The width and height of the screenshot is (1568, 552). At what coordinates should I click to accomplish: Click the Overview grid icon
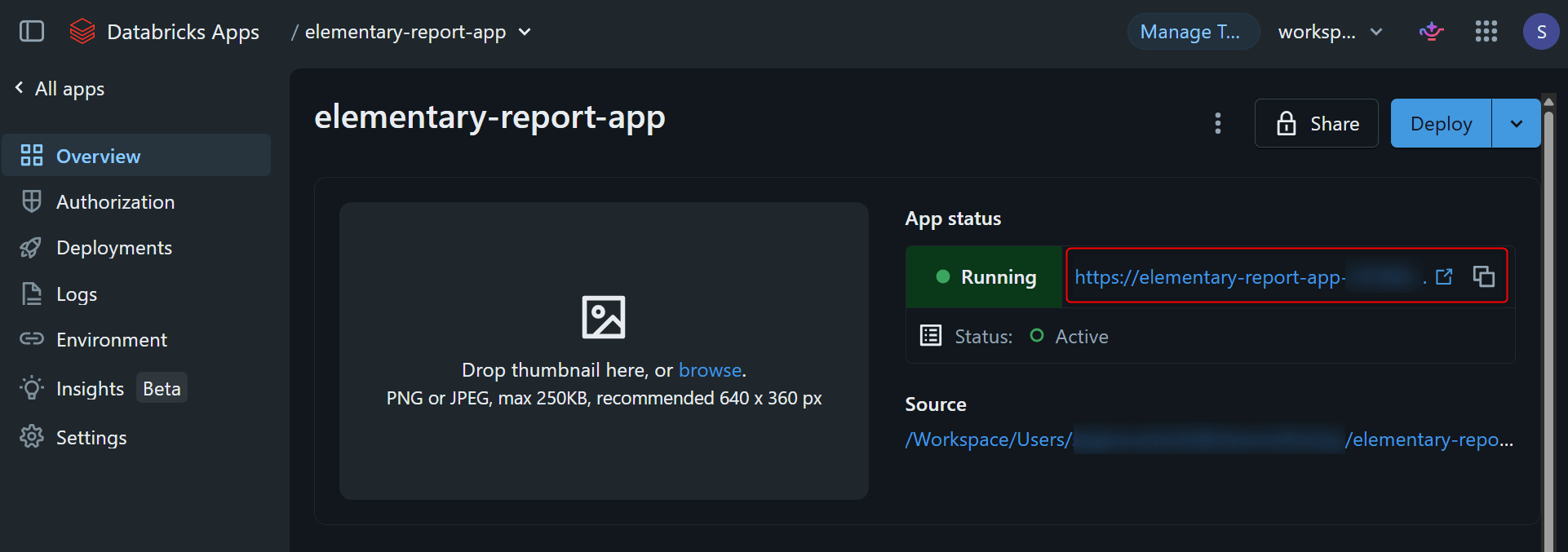(32, 156)
